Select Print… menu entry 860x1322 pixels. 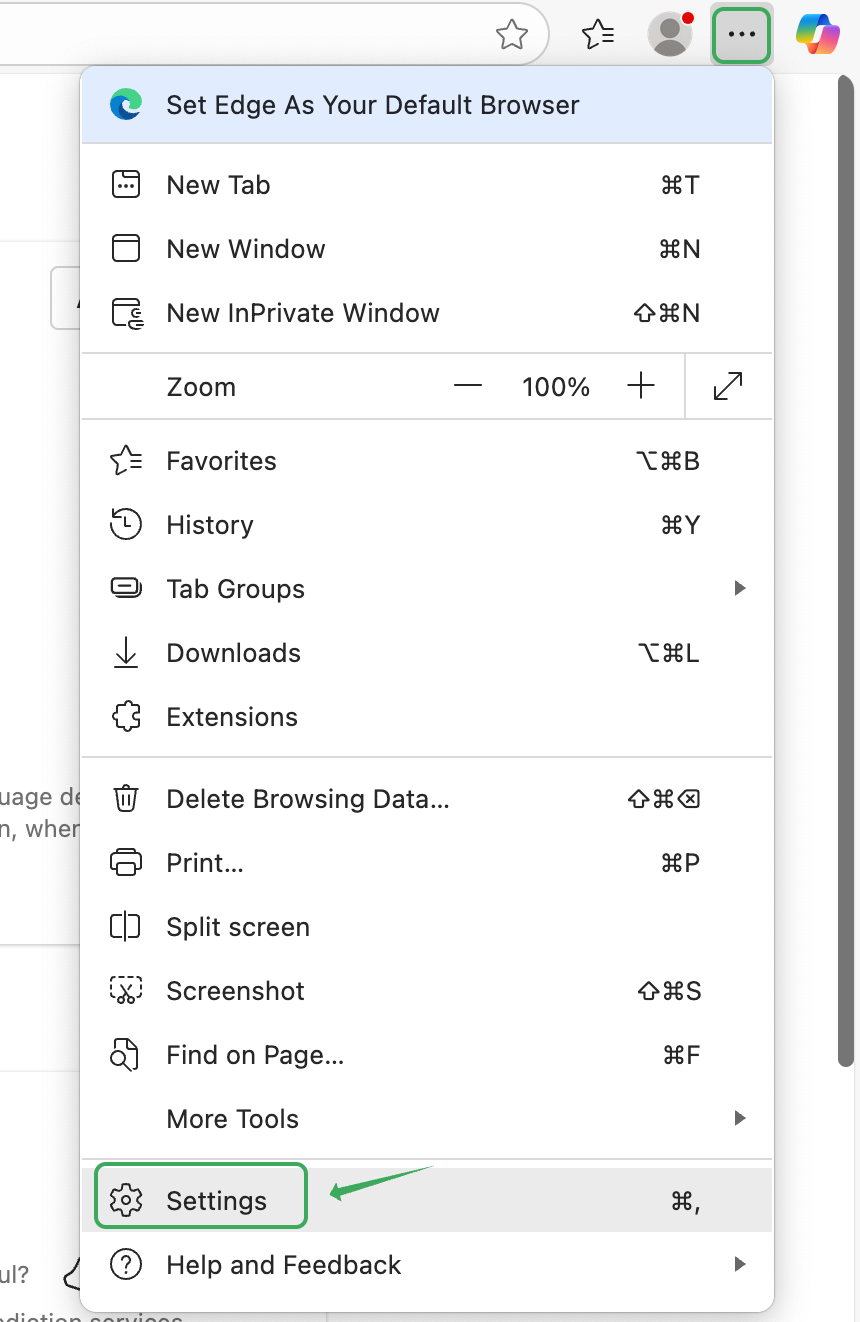click(x=427, y=863)
